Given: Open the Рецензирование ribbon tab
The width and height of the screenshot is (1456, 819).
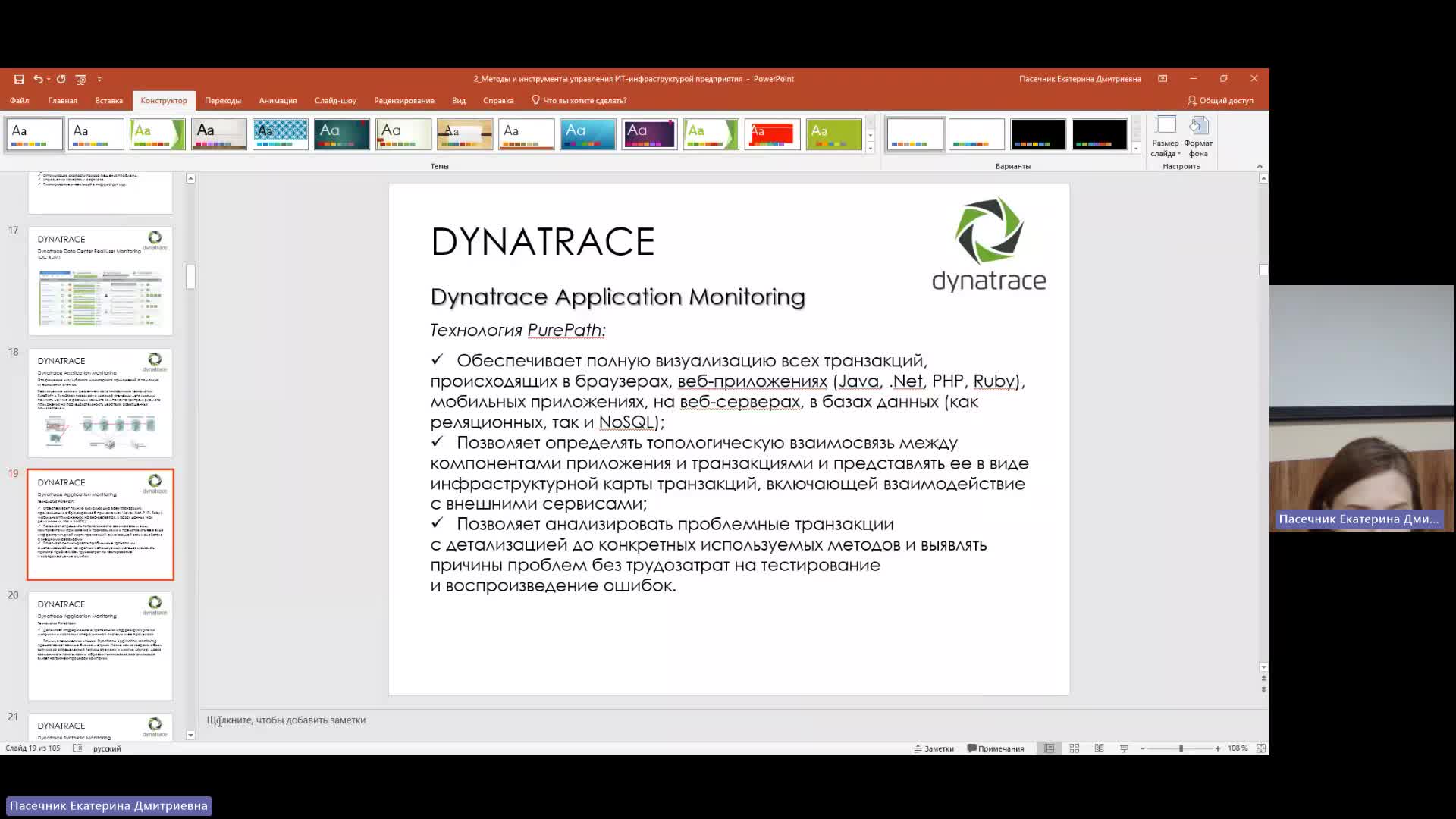Looking at the screenshot, I should [404, 100].
